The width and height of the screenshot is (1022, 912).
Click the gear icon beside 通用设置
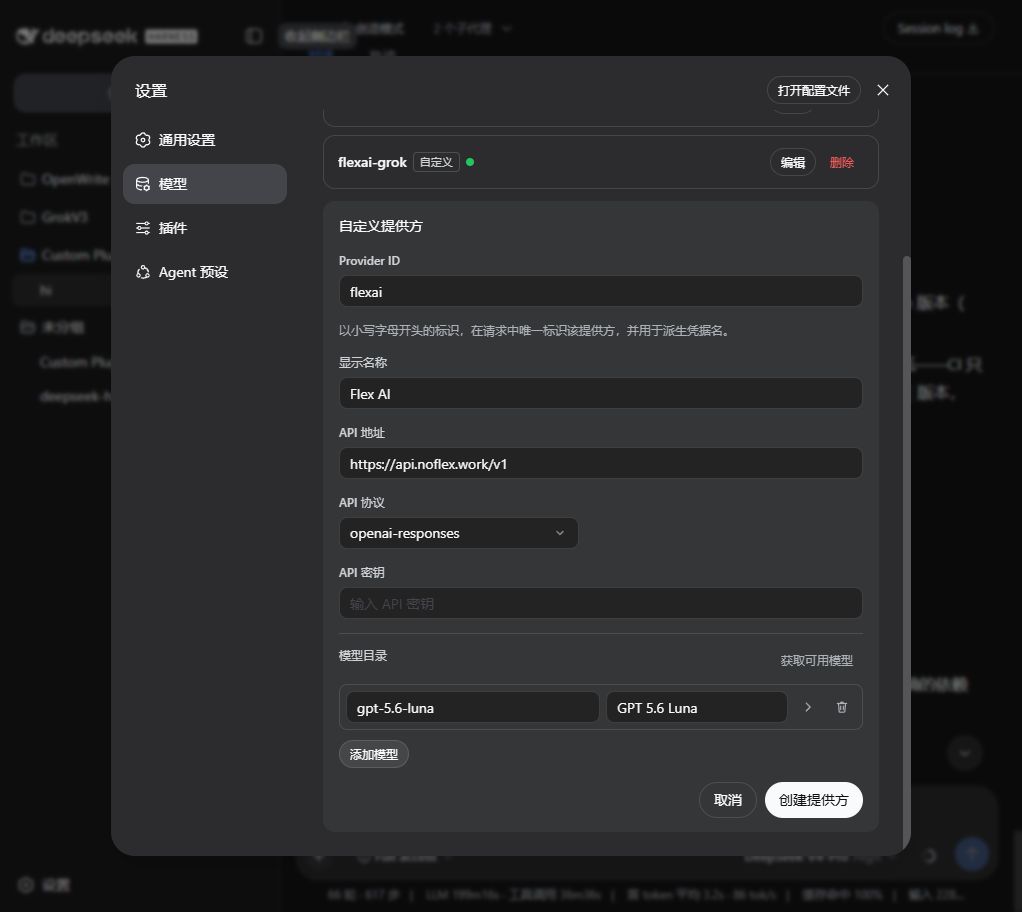tap(143, 140)
